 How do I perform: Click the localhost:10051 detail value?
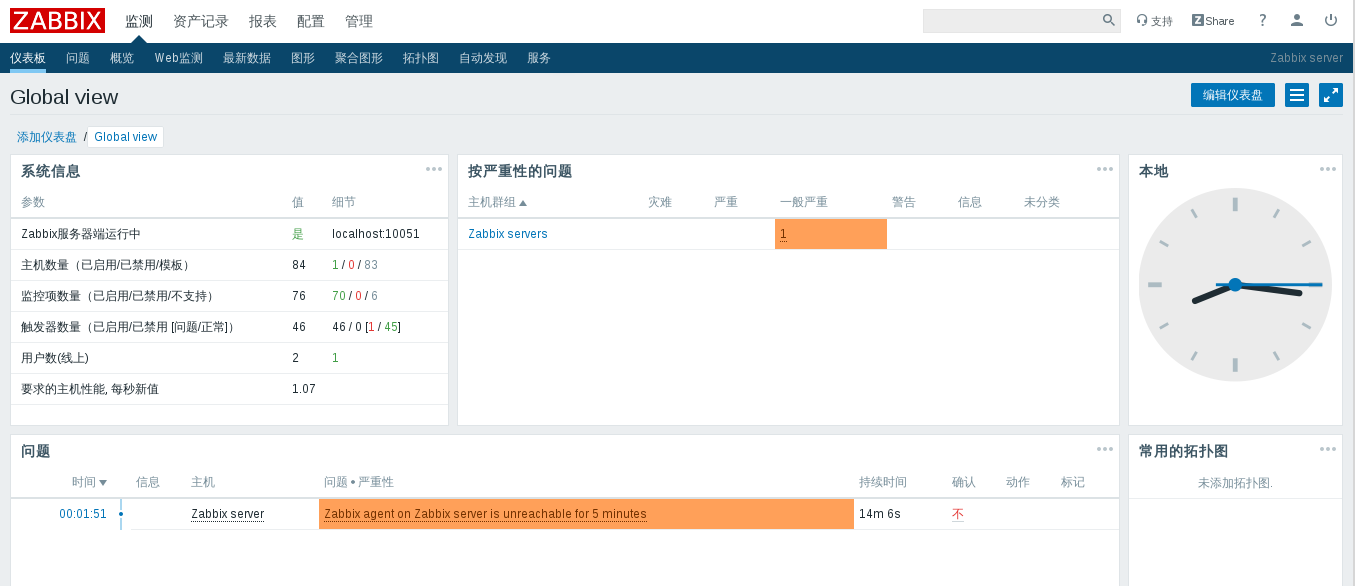[x=376, y=234]
